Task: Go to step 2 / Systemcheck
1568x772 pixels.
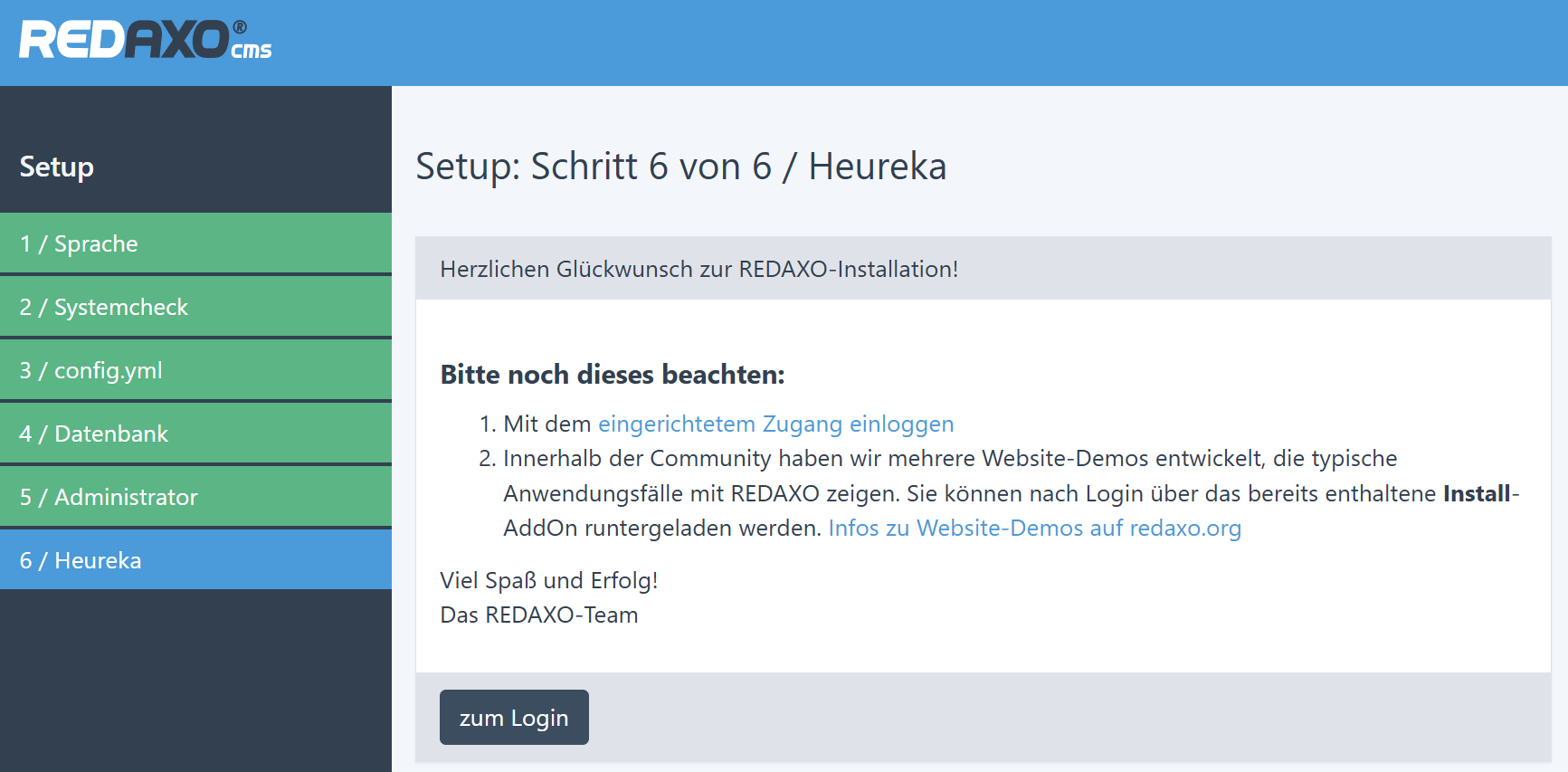Action: [104, 308]
